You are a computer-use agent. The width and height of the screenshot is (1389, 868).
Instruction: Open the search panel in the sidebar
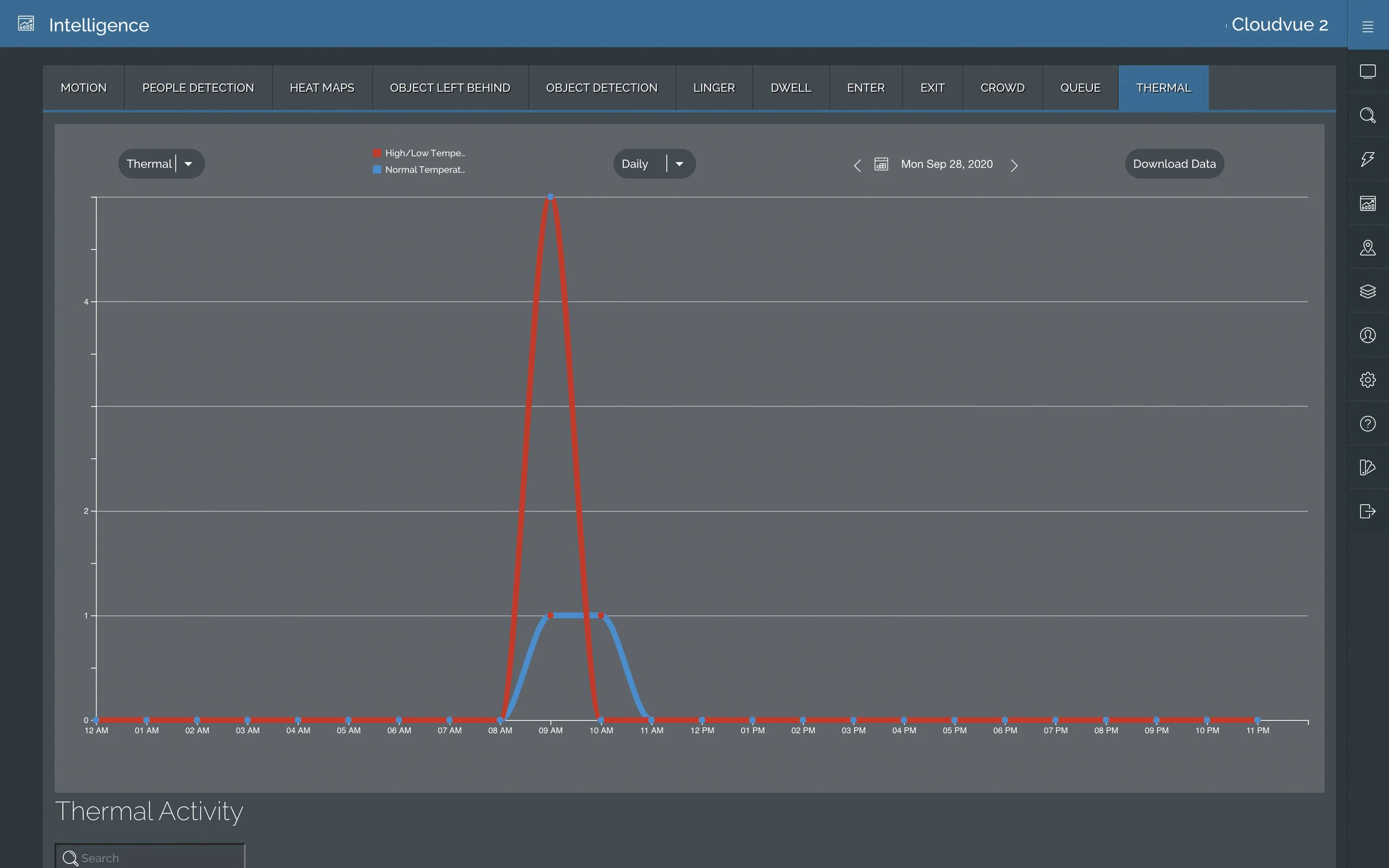tap(1368, 116)
